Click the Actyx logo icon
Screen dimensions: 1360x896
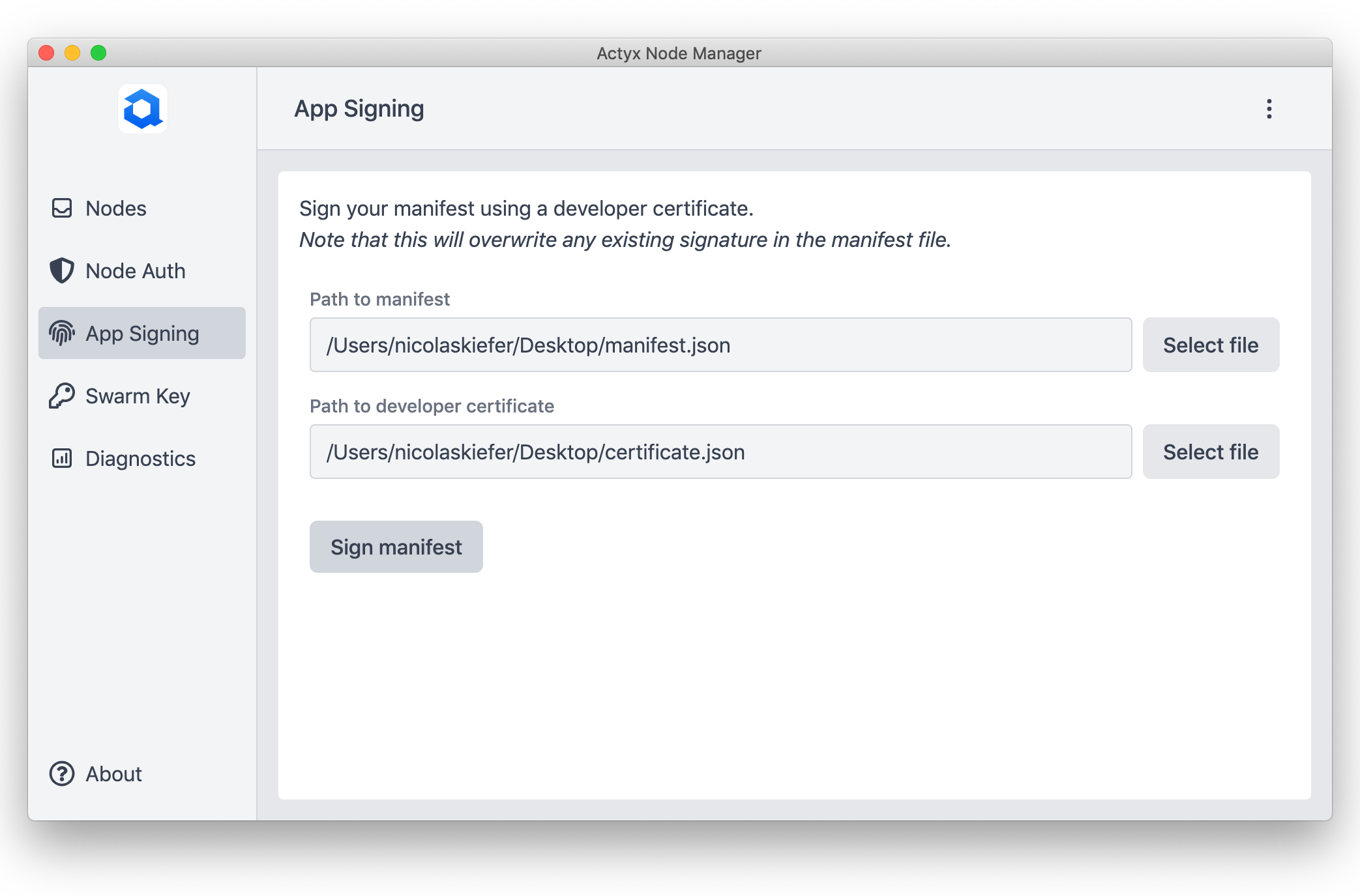[142, 109]
